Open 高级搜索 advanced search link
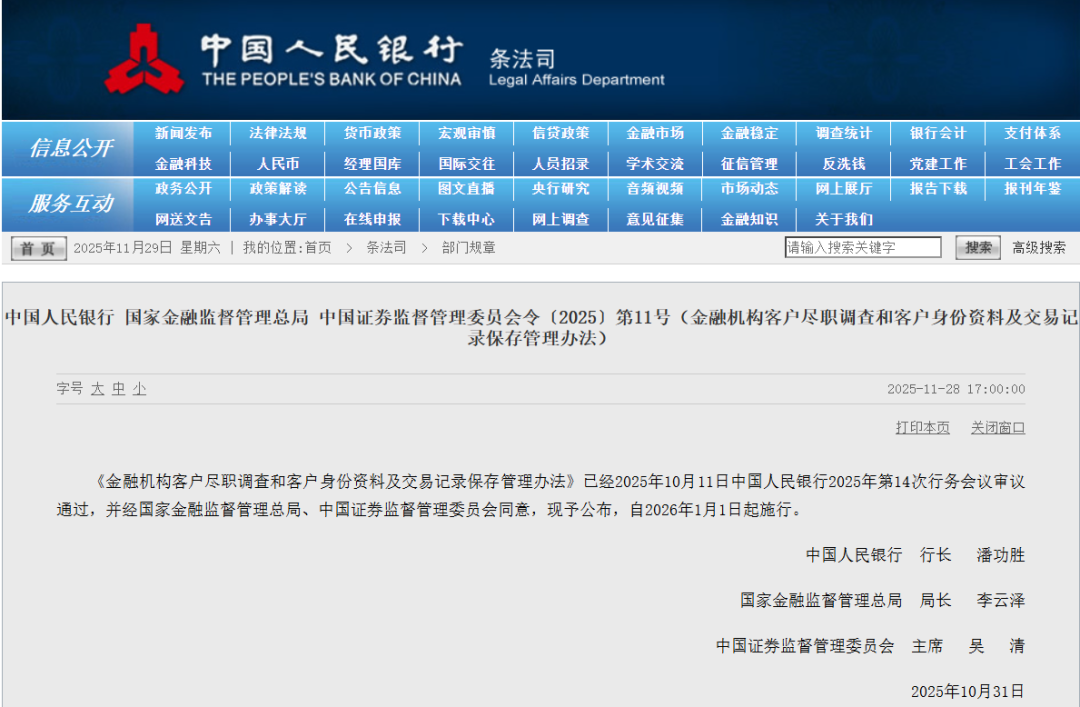This screenshot has width=1080, height=707. [x=1039, y=248]
